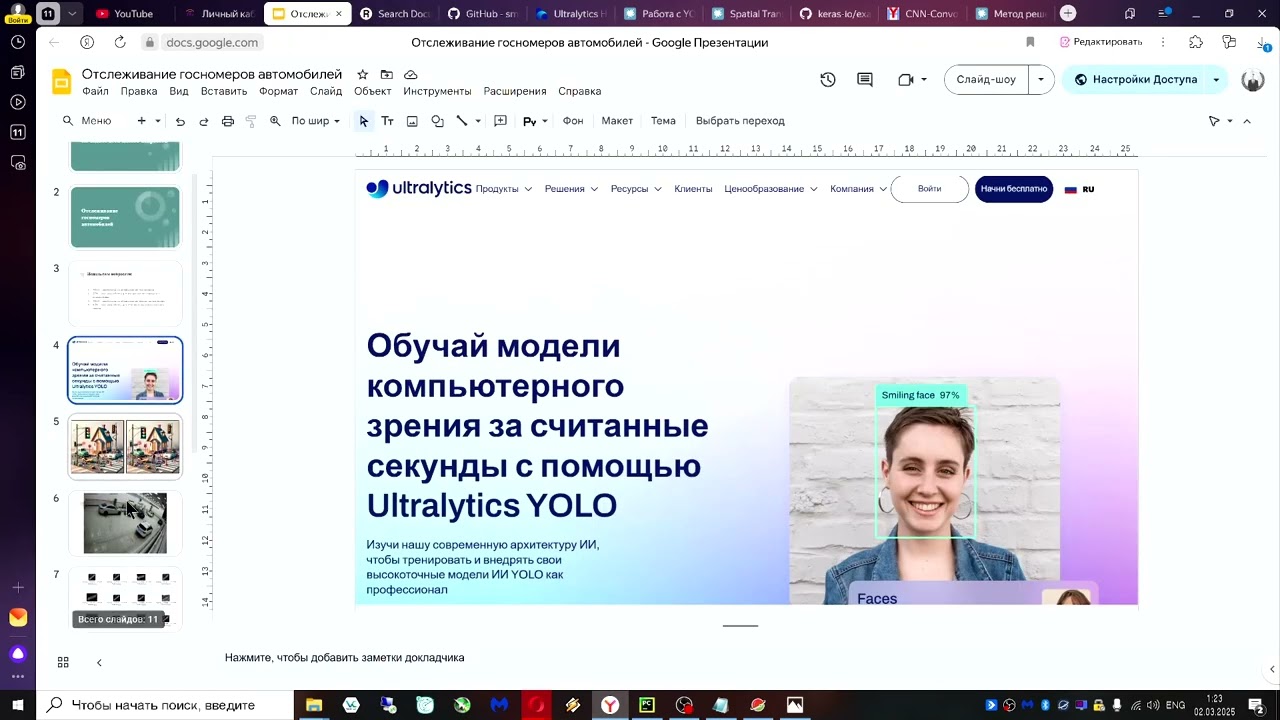Image resolution: width=1280 pixels, height=720 pixels.
Task: Expand access settings dropdown arrow
Action: pyautogui.click(x=1216, y=80)
